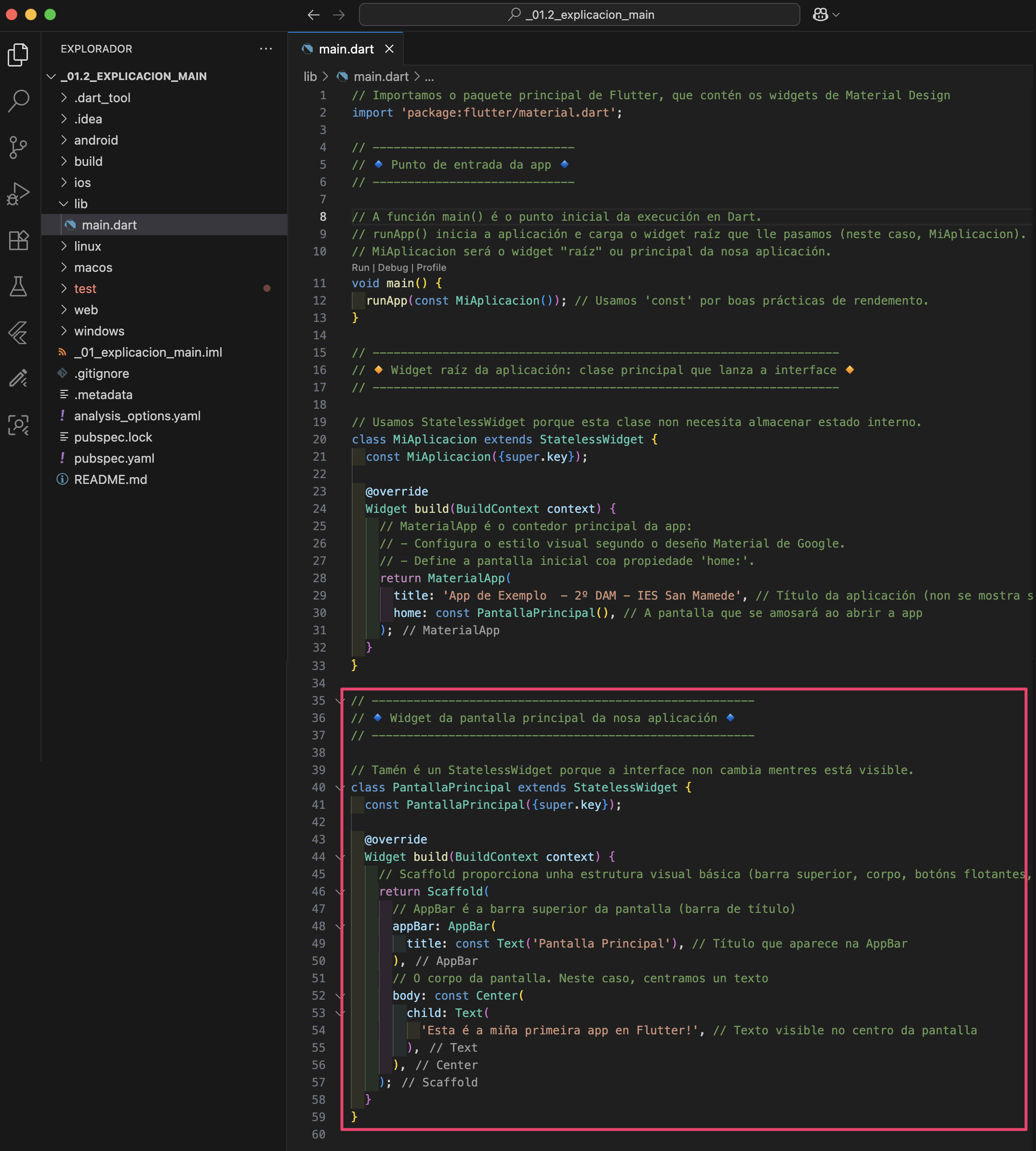Click the Copilot icon in title bar
The width and height of the screenshot is (1036, 1151).
click(820, 15)
